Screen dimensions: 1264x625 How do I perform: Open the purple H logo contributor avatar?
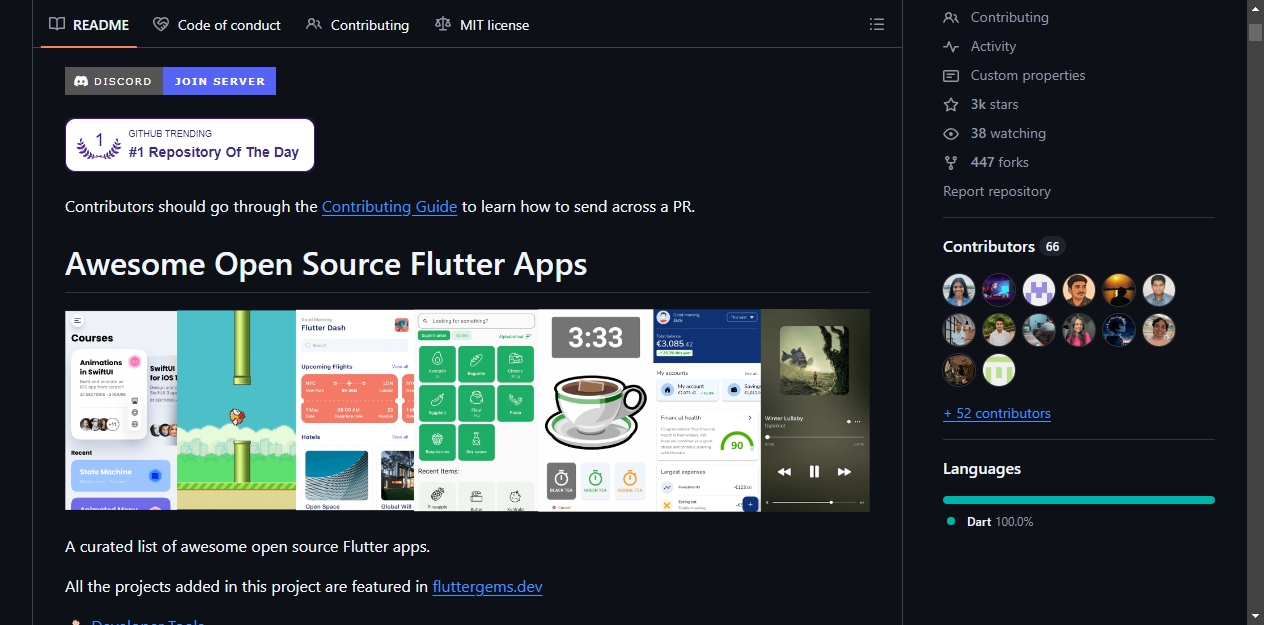[1039, 290]
